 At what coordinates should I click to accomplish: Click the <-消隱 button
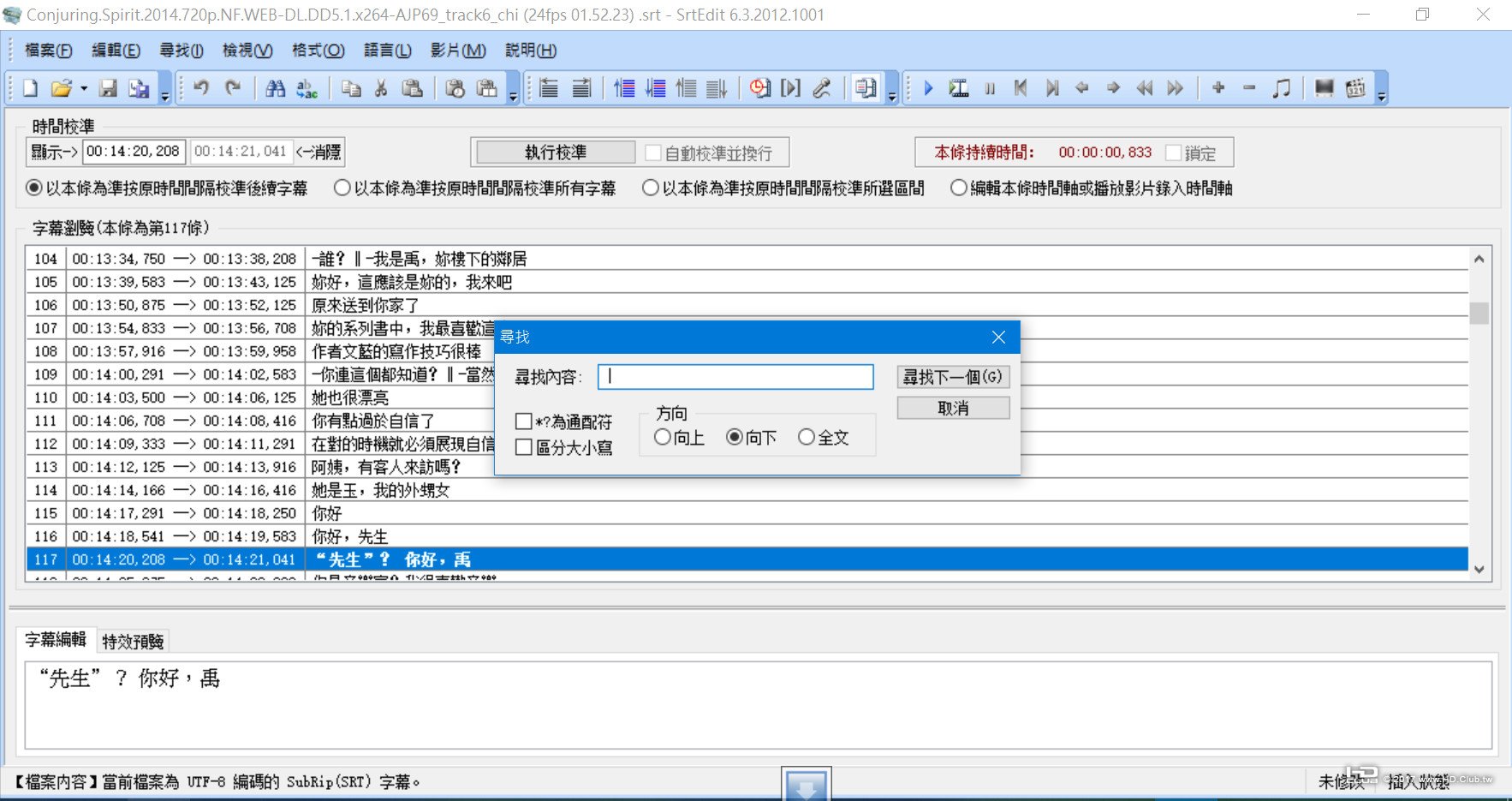coord(318,152)
